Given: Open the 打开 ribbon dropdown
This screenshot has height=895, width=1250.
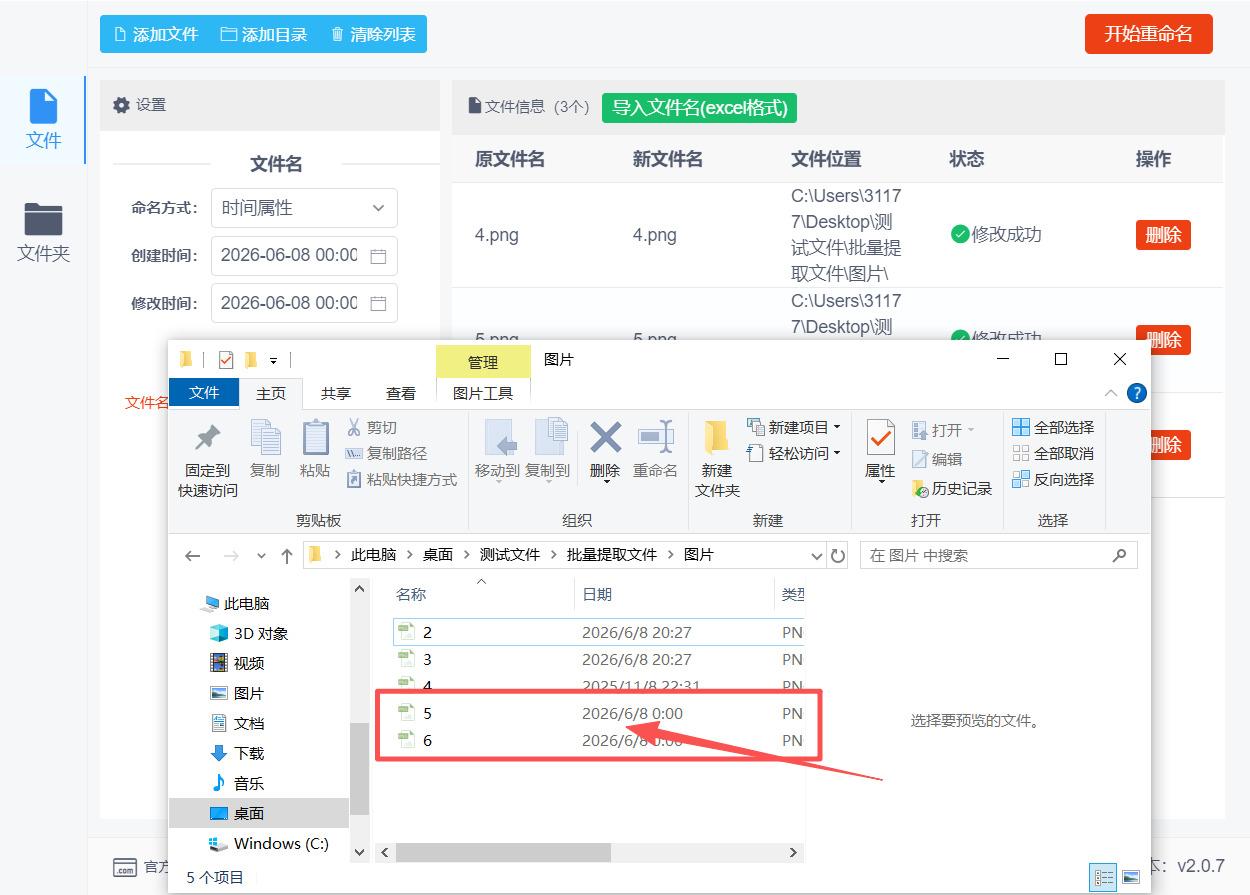Looking at the screenshot, I should 943,430.
